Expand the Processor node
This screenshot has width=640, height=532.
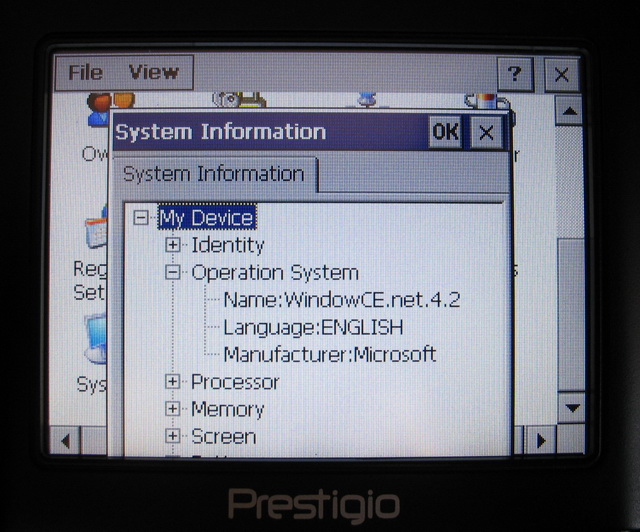(173, 382)
